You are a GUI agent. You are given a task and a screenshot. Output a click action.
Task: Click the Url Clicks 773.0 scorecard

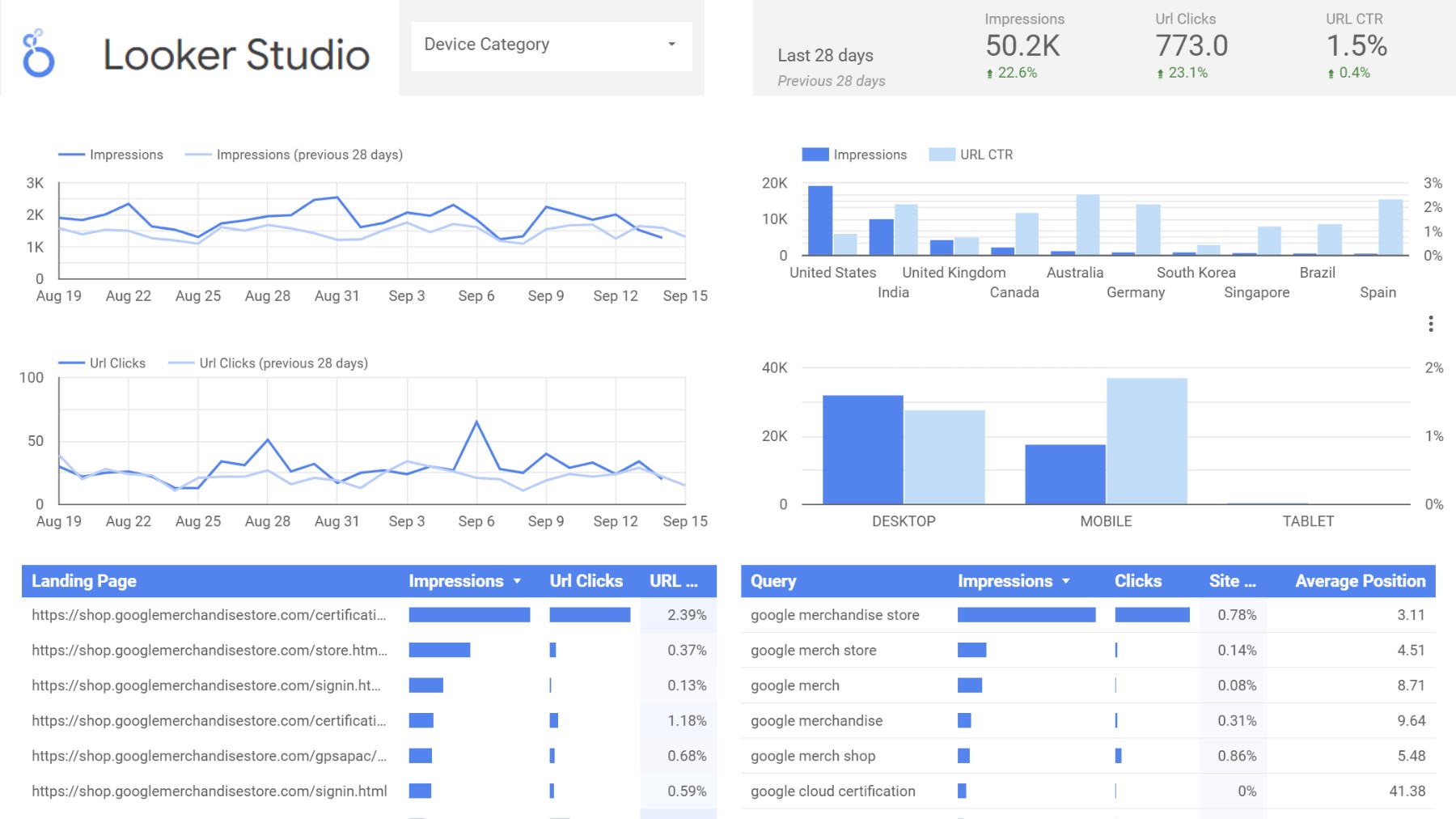pos(1191,47)
